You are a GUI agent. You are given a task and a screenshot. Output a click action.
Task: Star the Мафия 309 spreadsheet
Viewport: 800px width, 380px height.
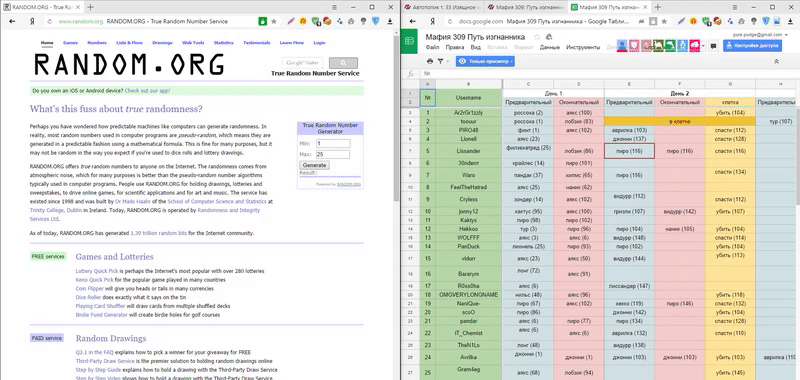click(537, 37)
